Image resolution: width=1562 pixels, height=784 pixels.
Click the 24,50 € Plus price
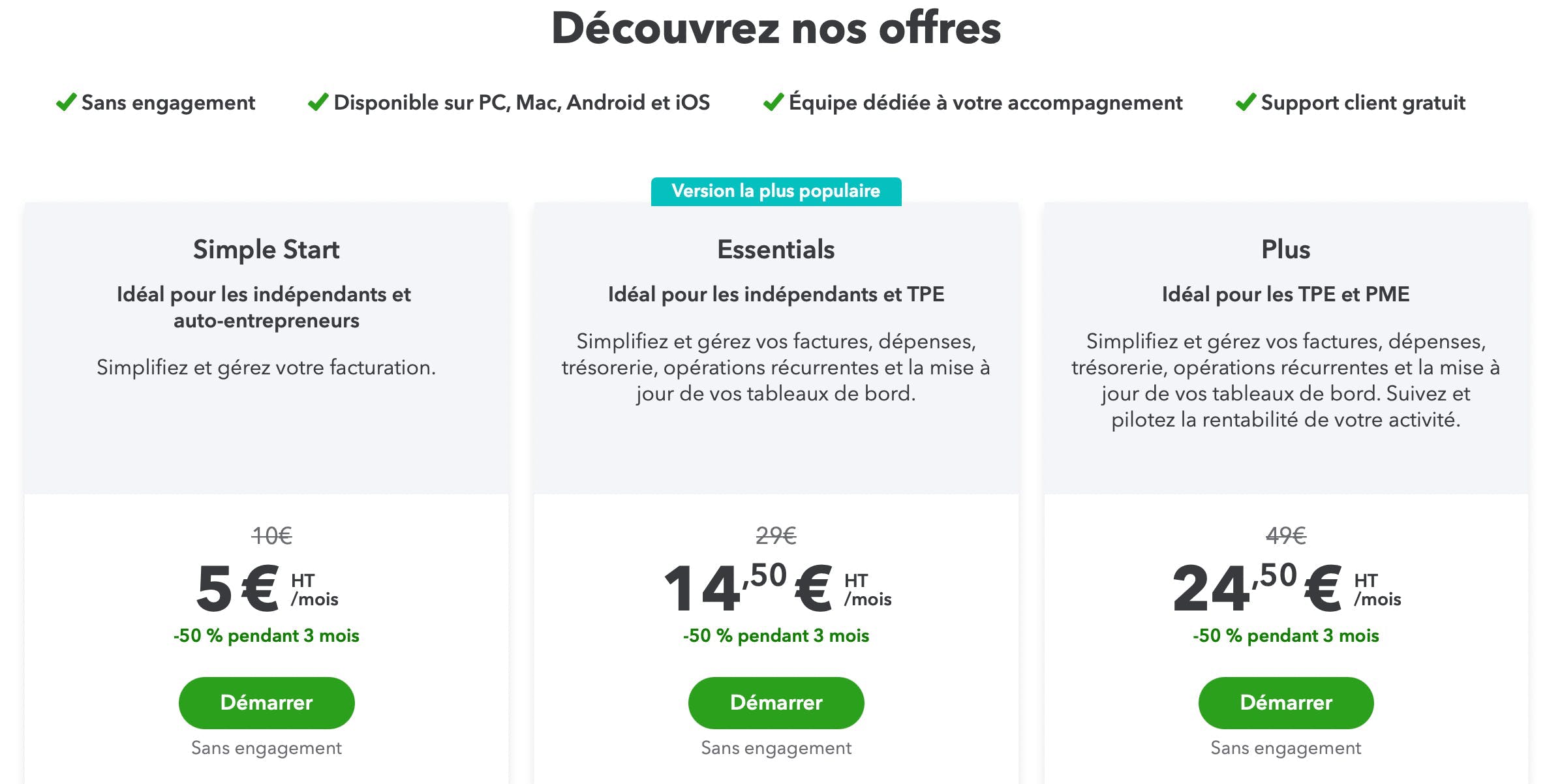click(x=1287, y=588)
